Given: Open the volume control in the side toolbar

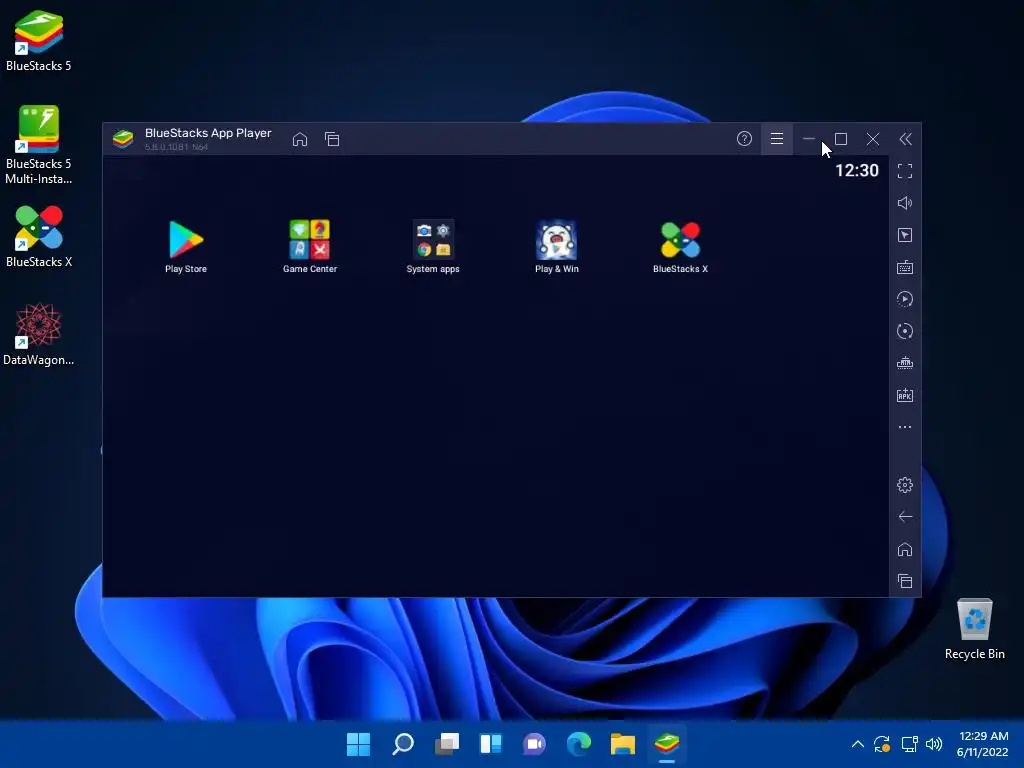Looking at the screenshot, I should pos(904,203).
